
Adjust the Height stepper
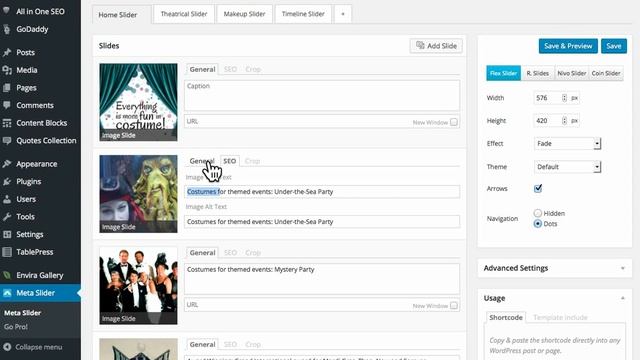[x=564, y=121]
